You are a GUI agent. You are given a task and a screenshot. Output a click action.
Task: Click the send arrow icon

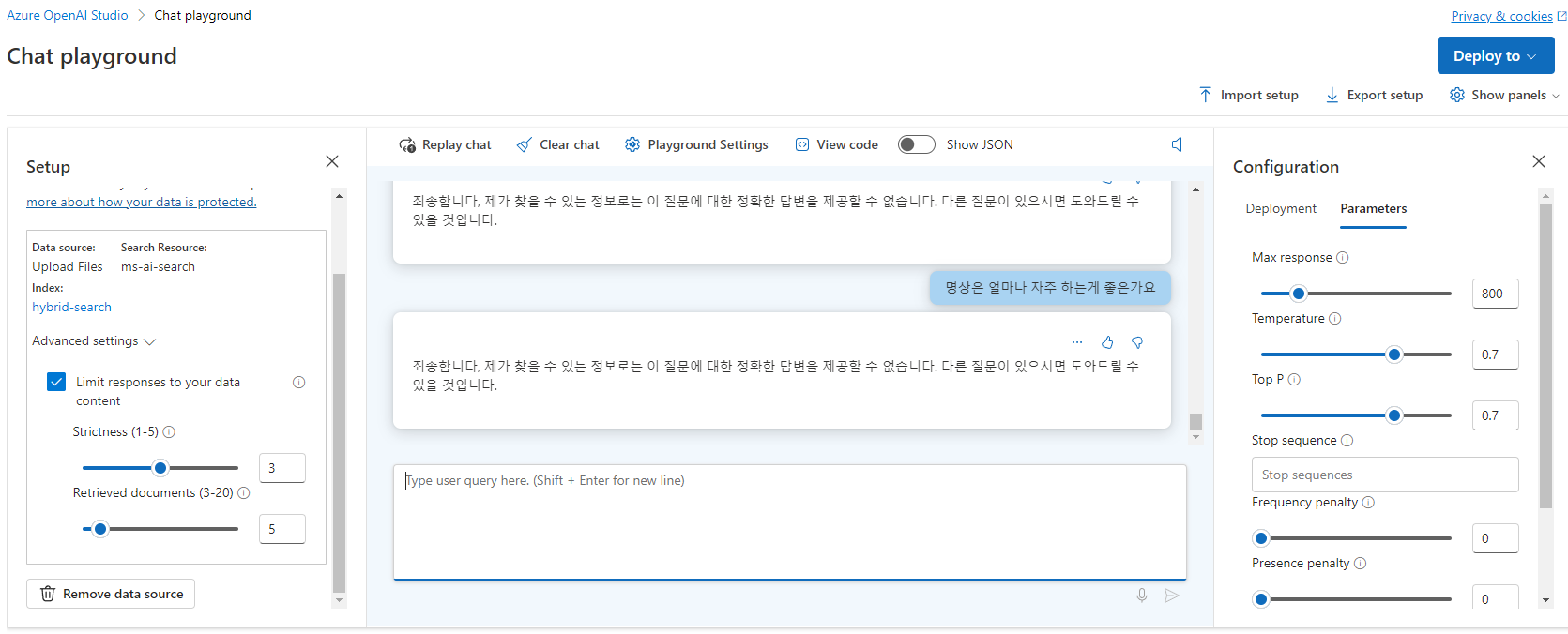1172,596
